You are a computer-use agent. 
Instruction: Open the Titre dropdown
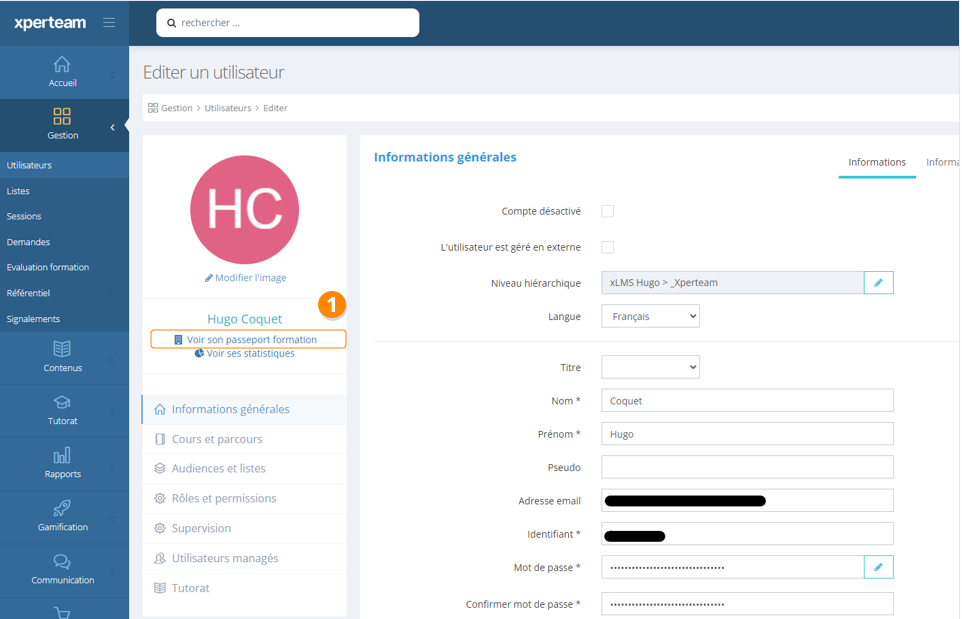pos(649,367)
